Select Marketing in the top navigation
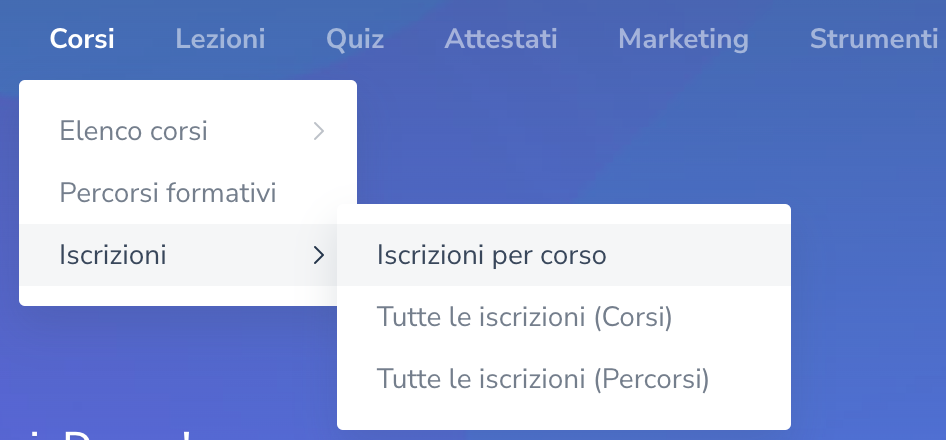Screen dimensions: 946x440 tap(683, 39)
